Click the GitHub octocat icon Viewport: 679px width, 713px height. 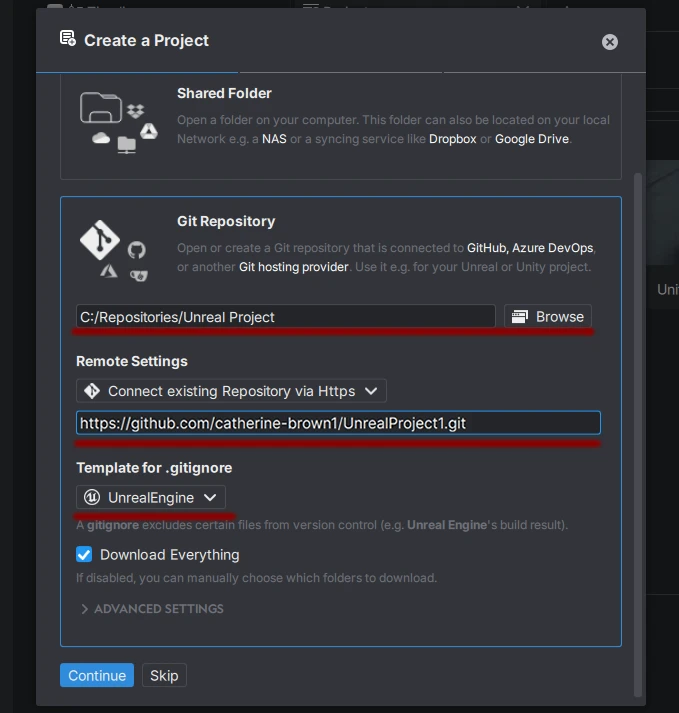point(136,250)
